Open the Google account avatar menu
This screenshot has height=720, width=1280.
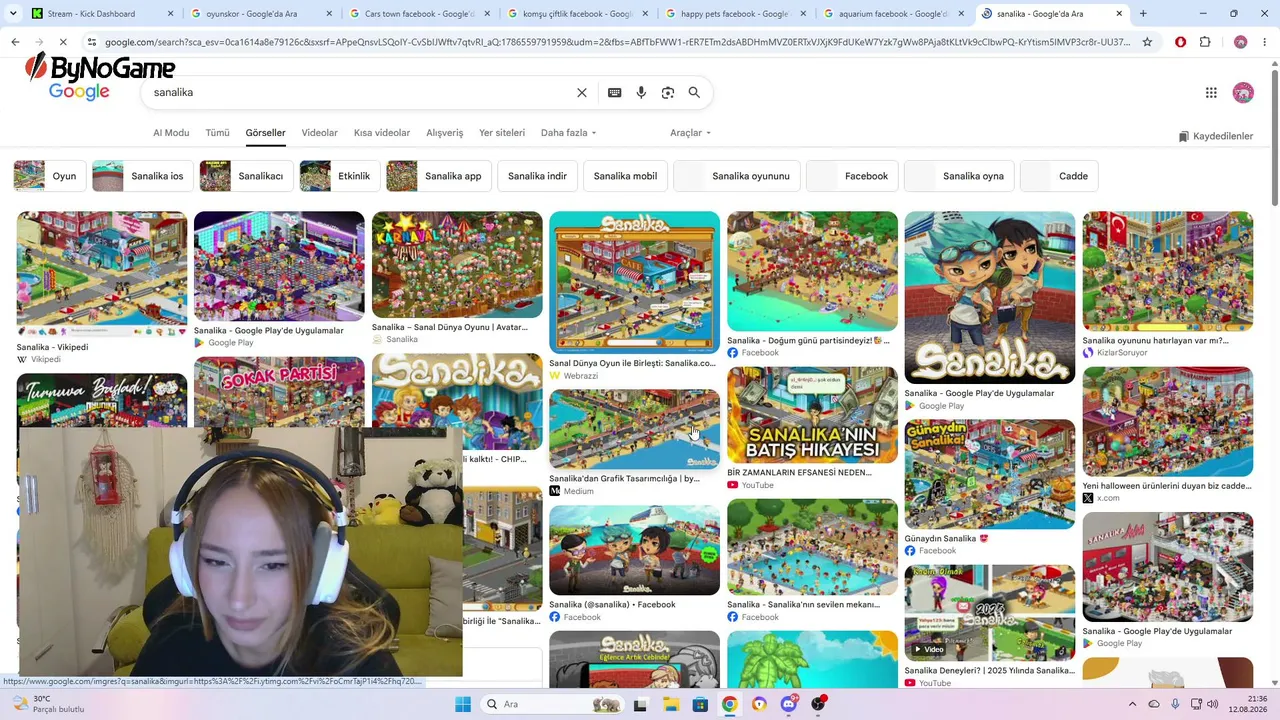point(1243,93)
